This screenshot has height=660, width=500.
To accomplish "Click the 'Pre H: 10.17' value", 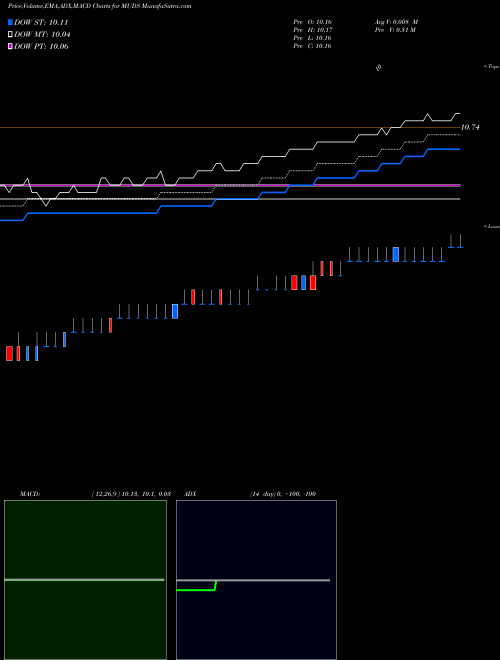I will coord(312,30).
